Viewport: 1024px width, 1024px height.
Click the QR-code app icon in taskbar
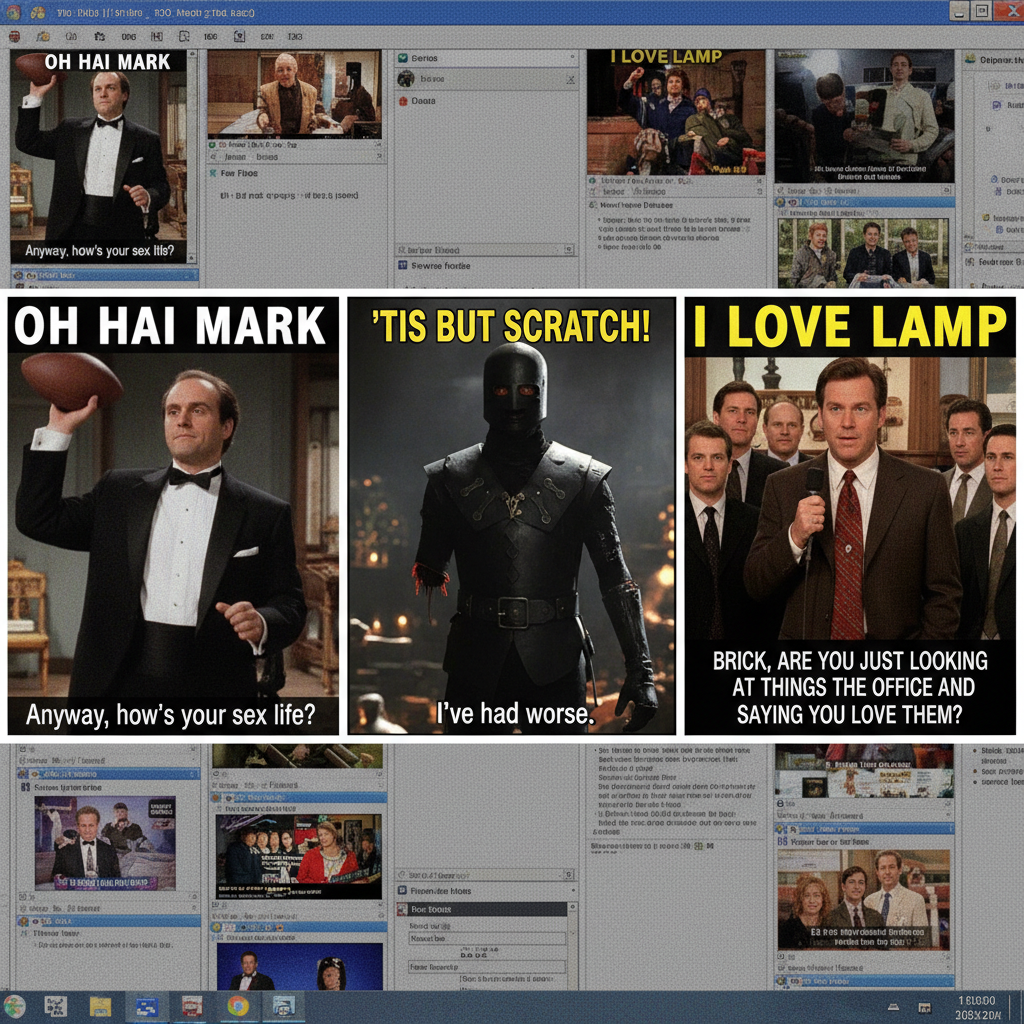pos(55,1006)
